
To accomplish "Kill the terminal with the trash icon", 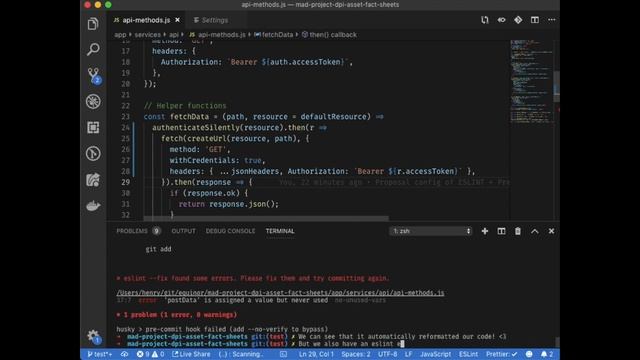I will (x=518, y=231).
